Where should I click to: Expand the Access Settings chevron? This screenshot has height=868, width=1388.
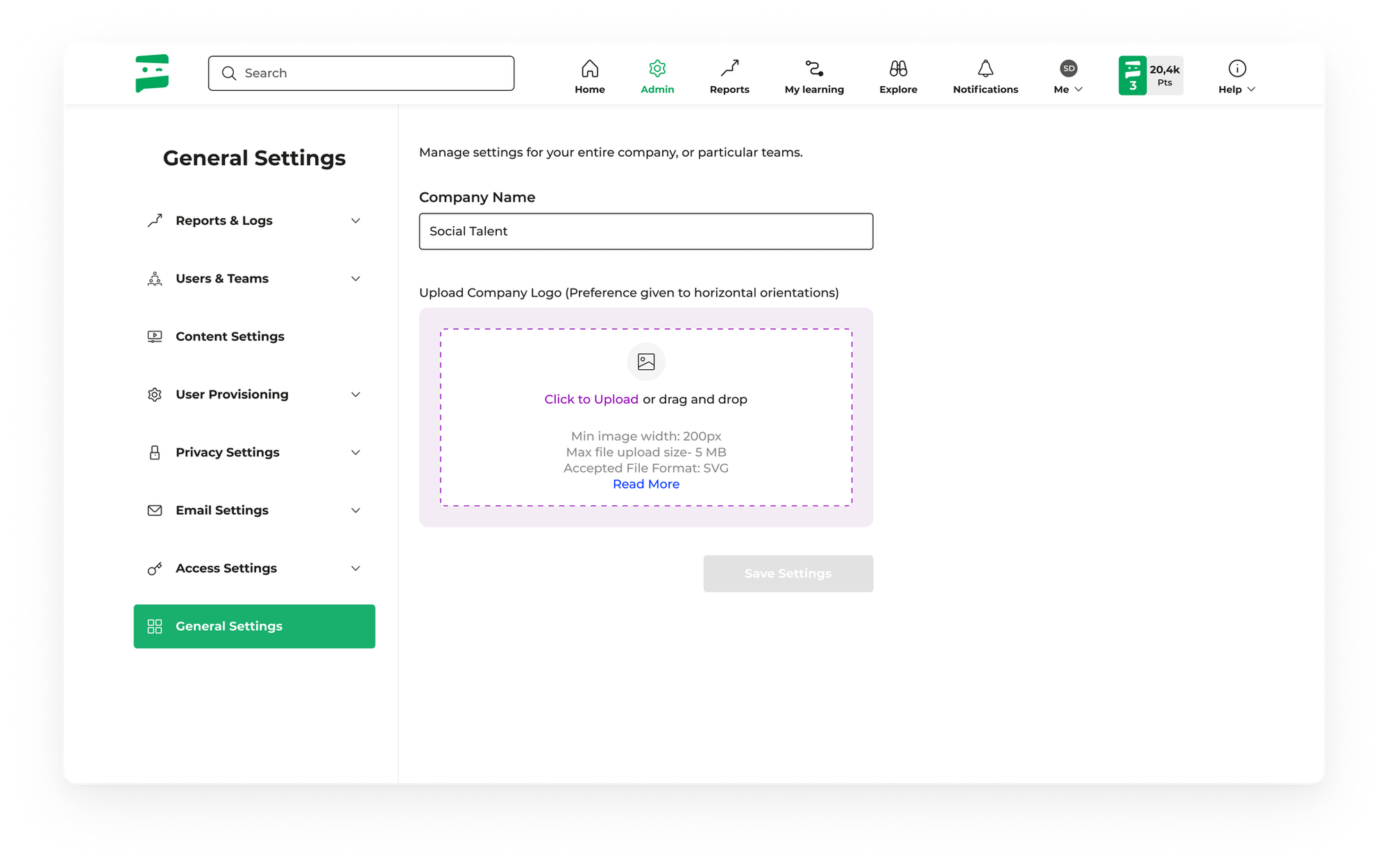pyautogui.click(x=355, y=568)
